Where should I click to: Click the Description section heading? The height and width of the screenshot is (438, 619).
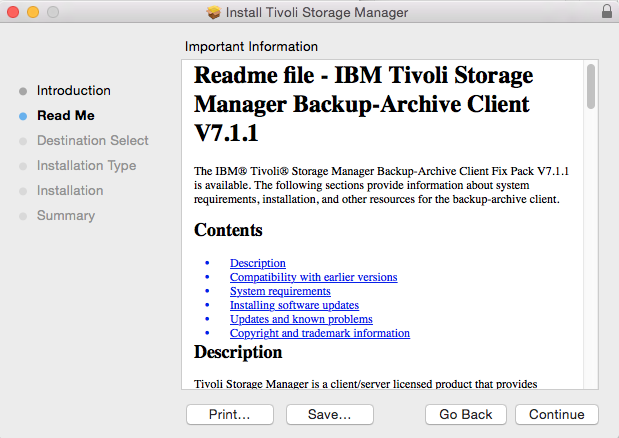pyautogui.click(x=238, y=352)
